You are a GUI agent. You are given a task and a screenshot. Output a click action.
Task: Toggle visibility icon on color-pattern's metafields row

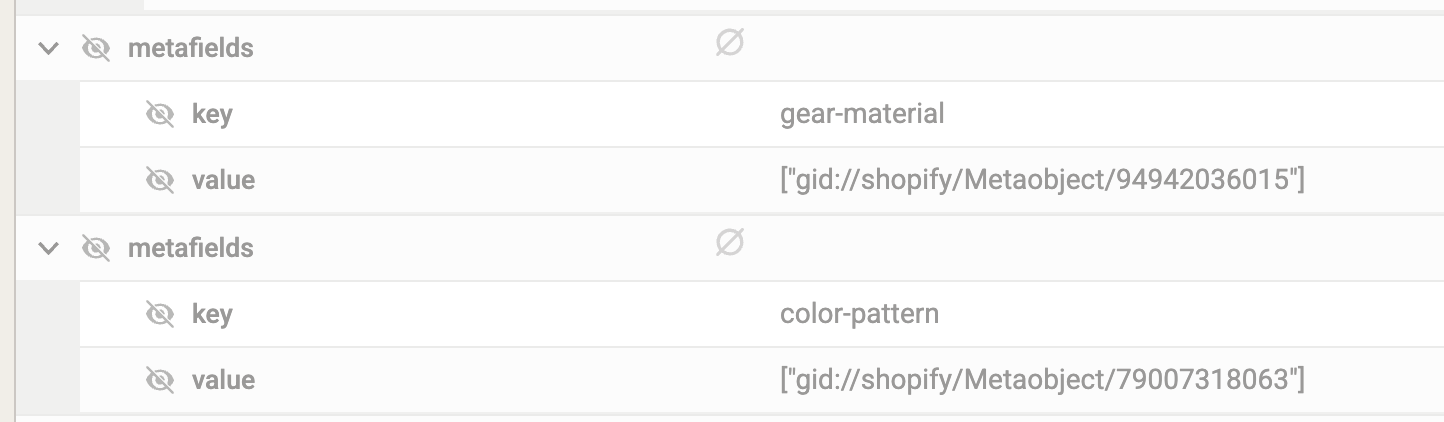click(96, 248)
